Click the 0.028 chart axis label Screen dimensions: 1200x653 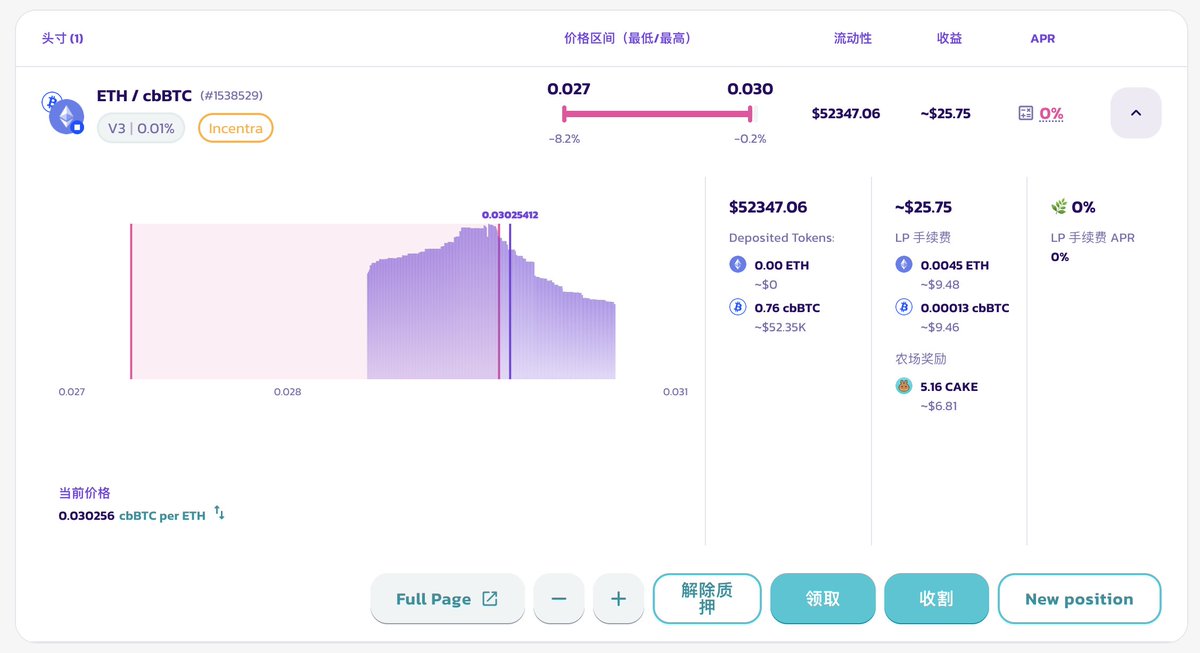tap(287, 392)
